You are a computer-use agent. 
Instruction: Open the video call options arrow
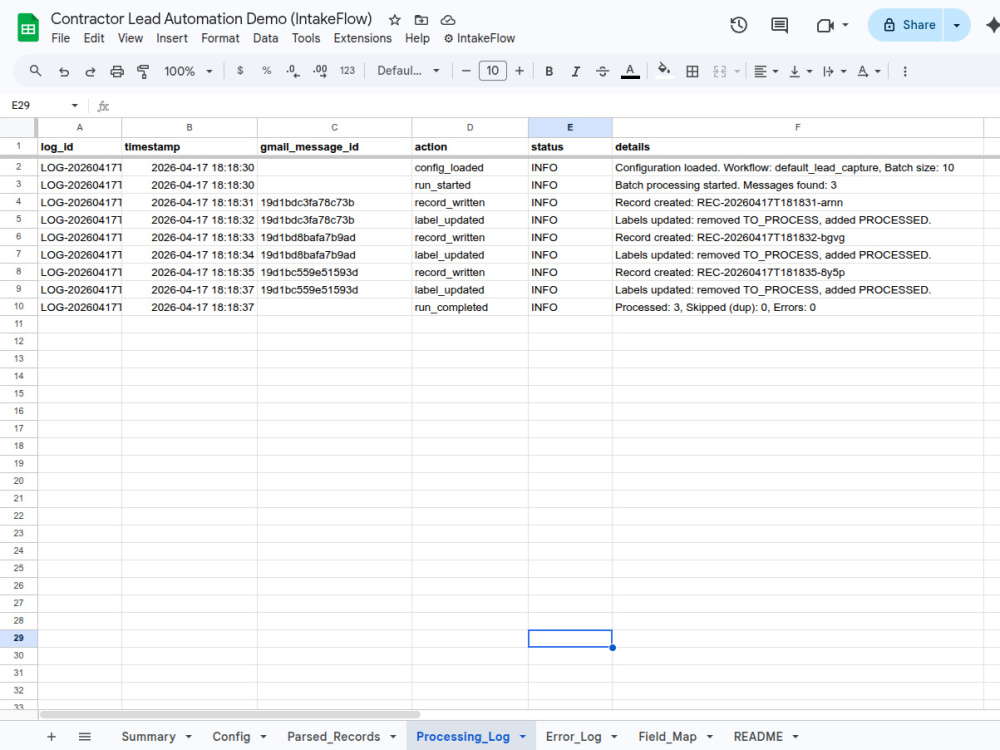[x=846, y=26]
